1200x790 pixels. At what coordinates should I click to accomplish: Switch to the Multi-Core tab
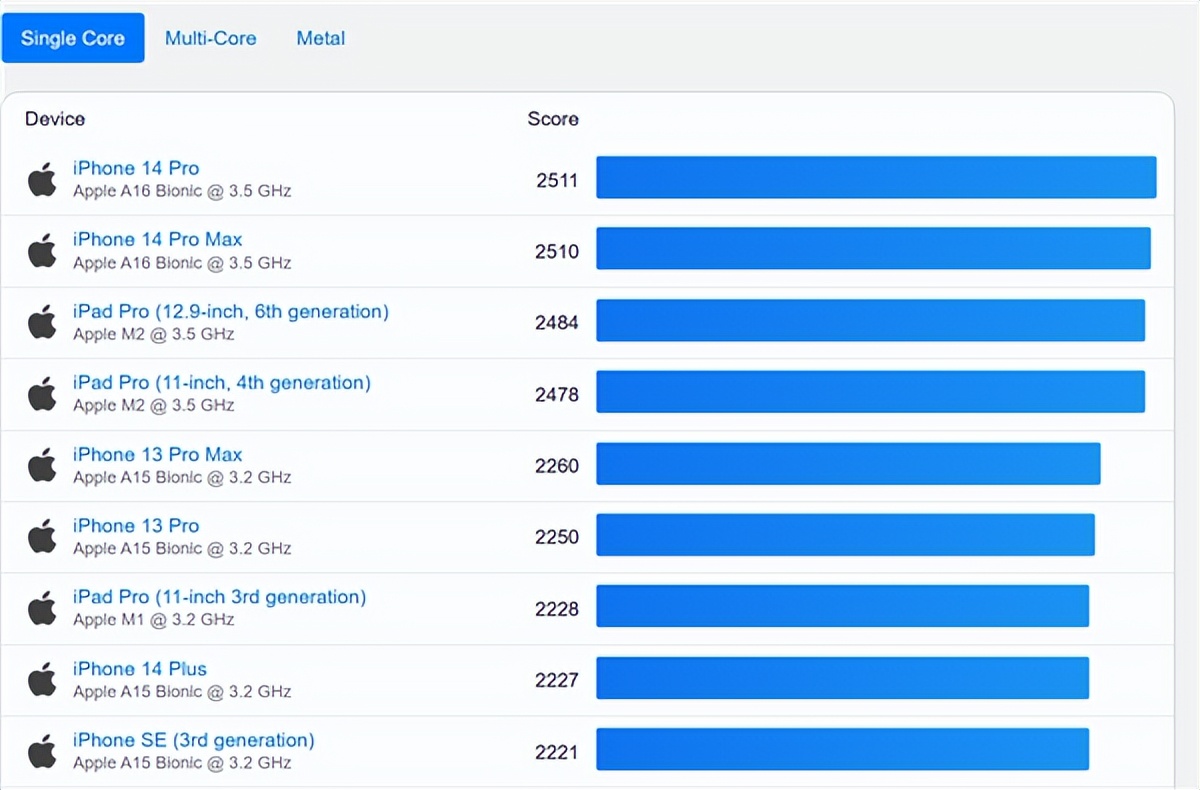210,38
